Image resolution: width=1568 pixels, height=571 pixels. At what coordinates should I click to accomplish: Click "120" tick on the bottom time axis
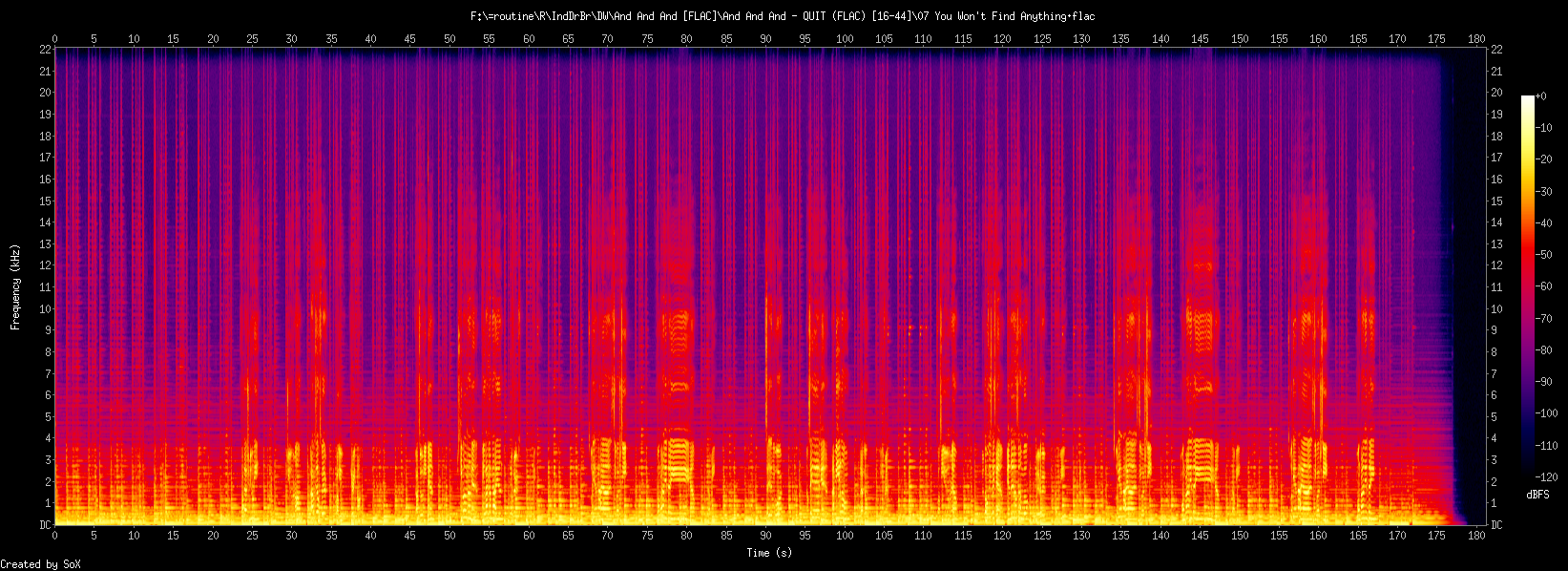(1002, 536)
